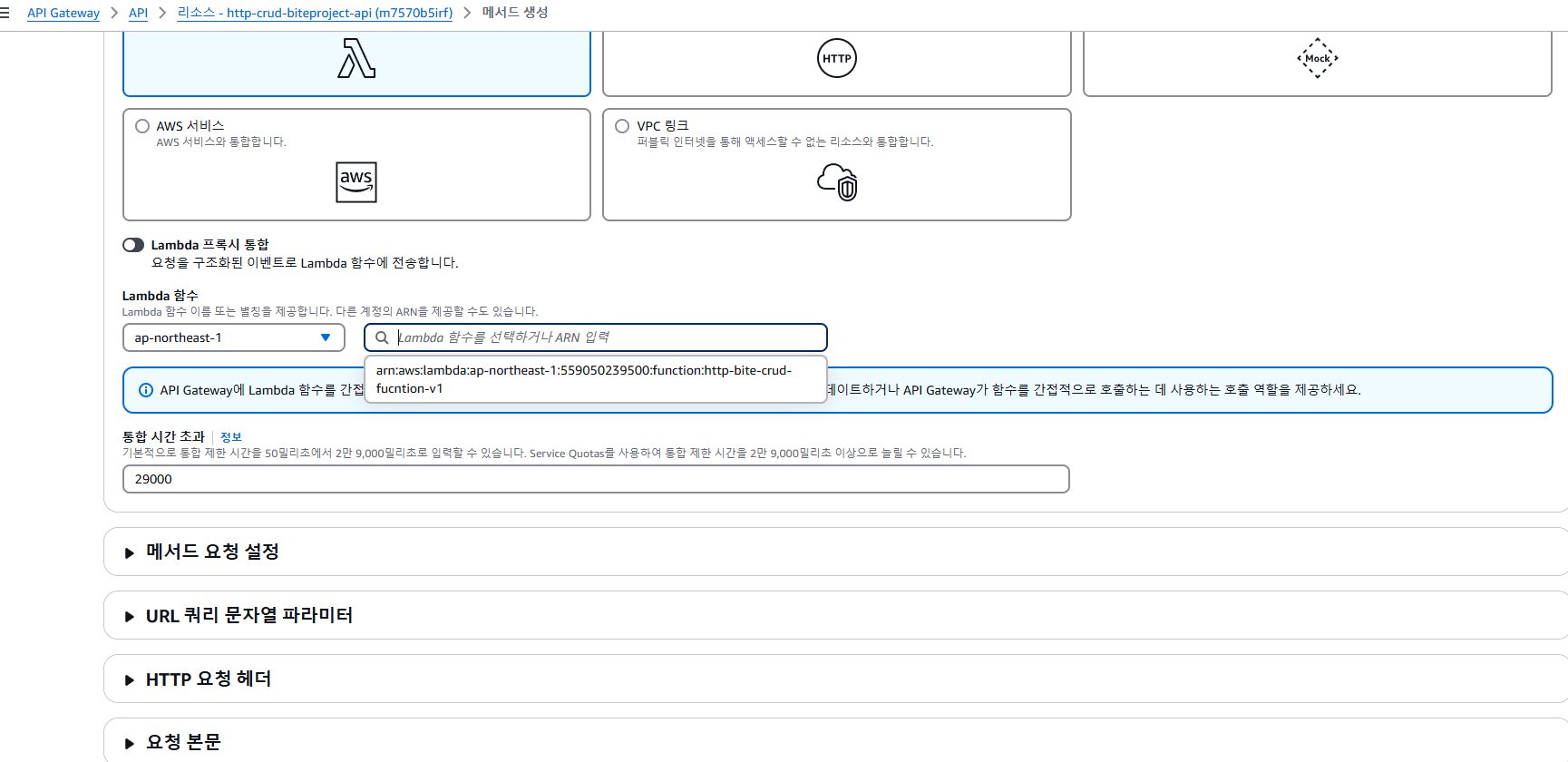
Task: Open the 정보 link beside 통합 시간 초과
Action: point(231,437)
